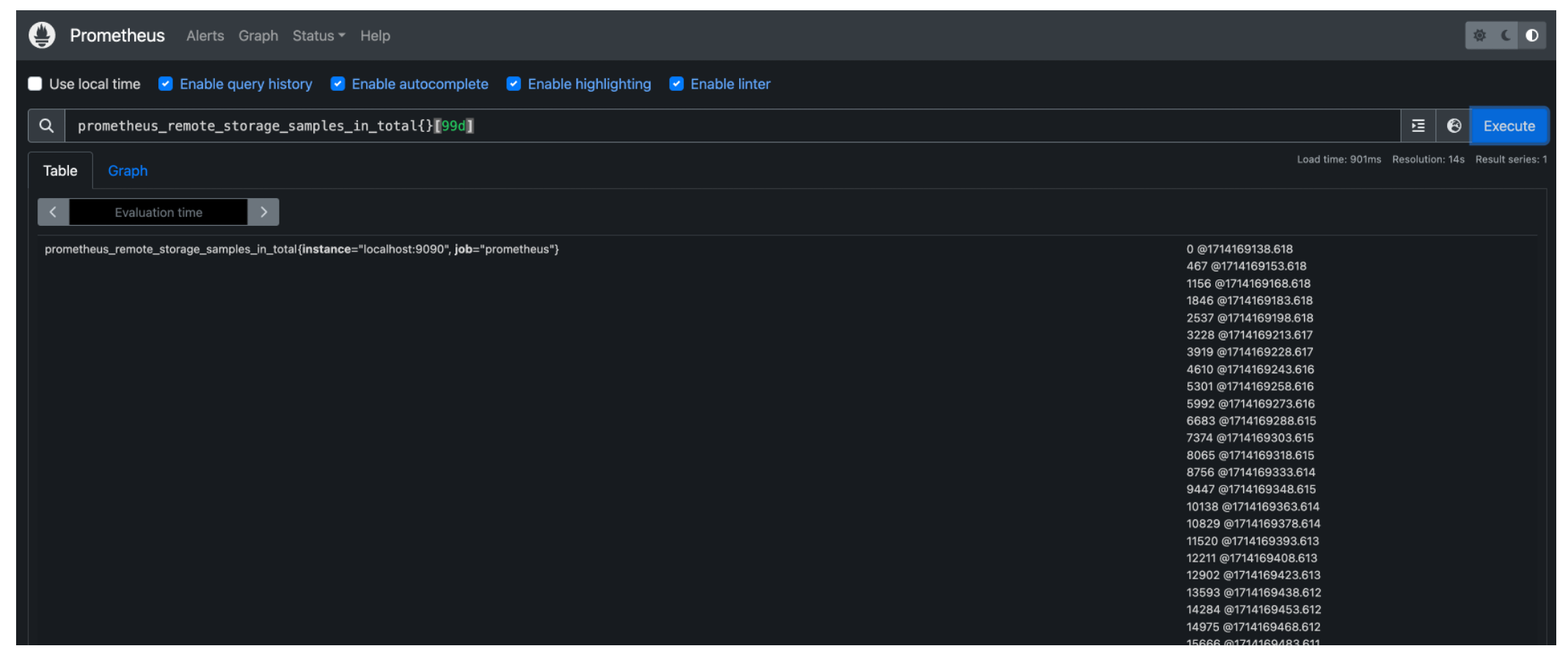This screenshot has width=1568, height=657.
Task: Go to previous evaluation time
Action: (x=53, y=212)
